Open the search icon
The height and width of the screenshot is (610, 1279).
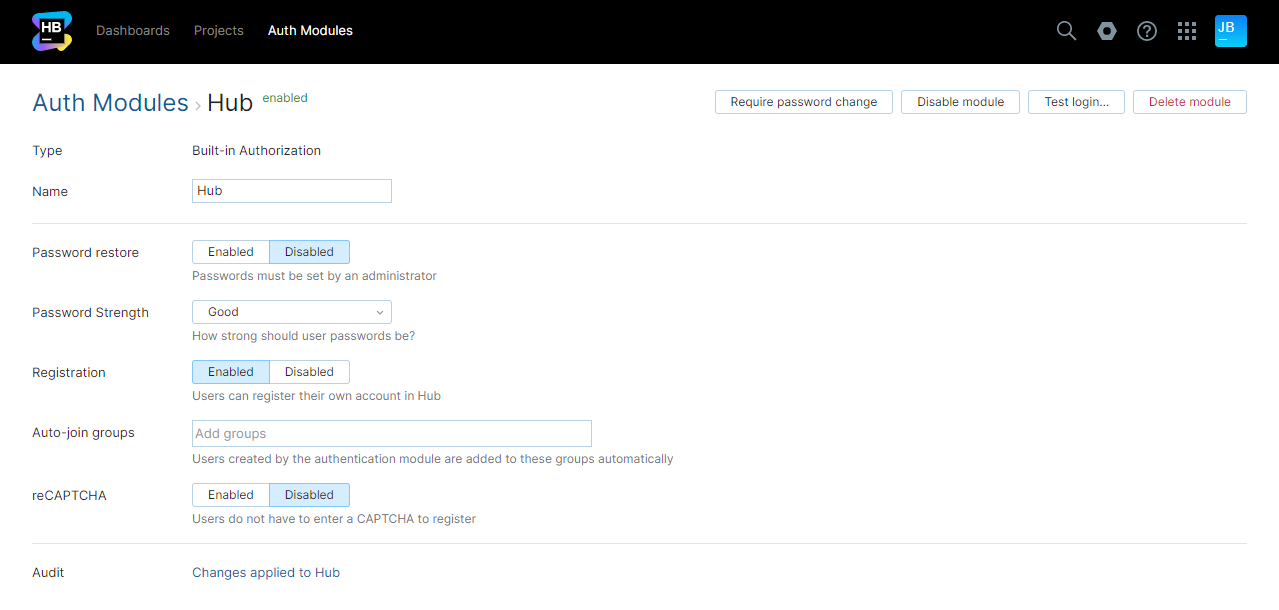click(x=1066, y=31)
